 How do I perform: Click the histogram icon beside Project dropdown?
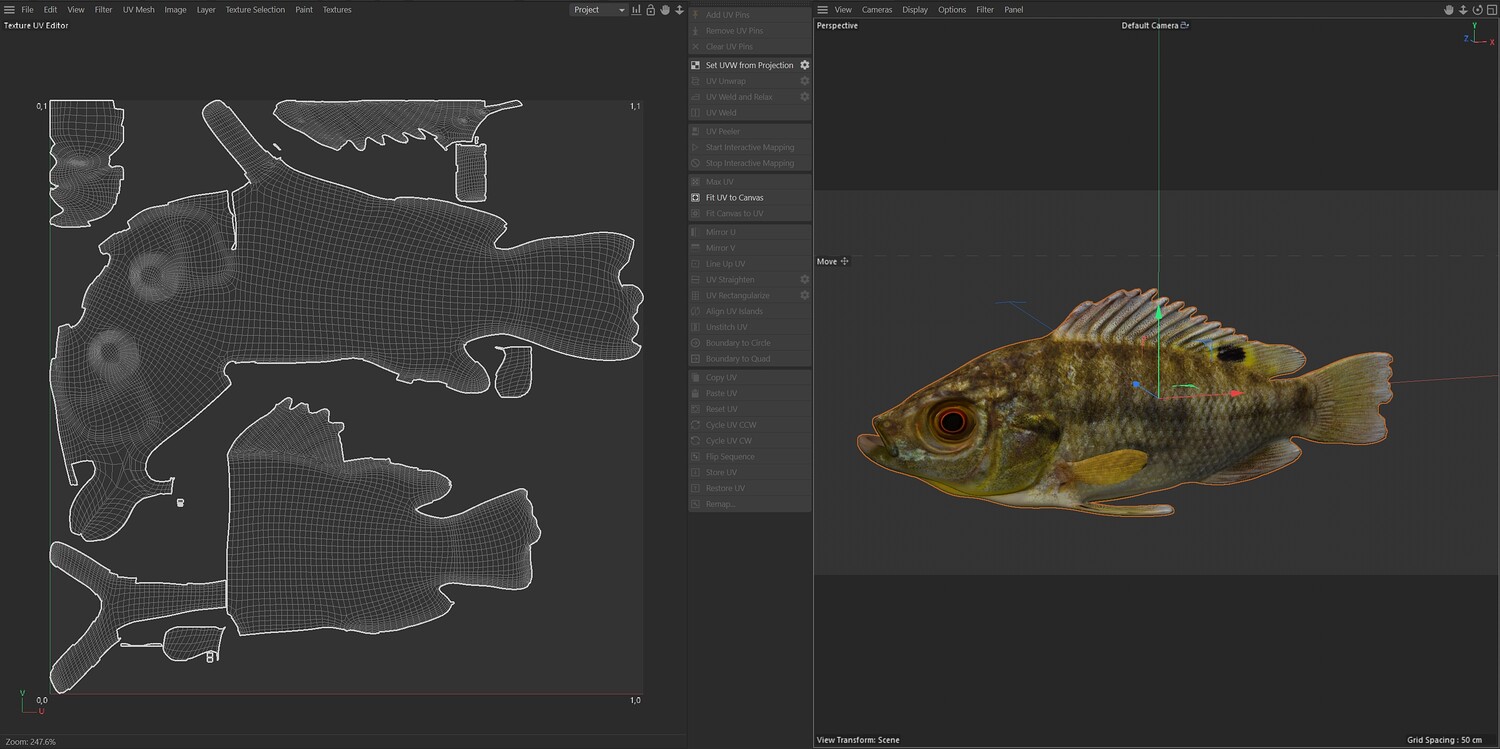tap(636, 10)
